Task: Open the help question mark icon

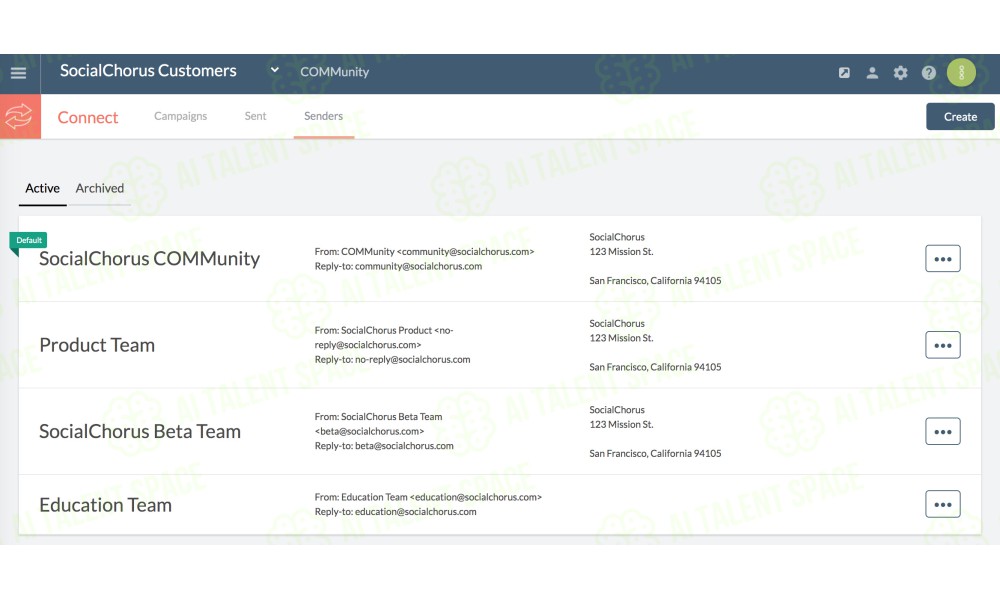Action: click(x=929, y=73)
